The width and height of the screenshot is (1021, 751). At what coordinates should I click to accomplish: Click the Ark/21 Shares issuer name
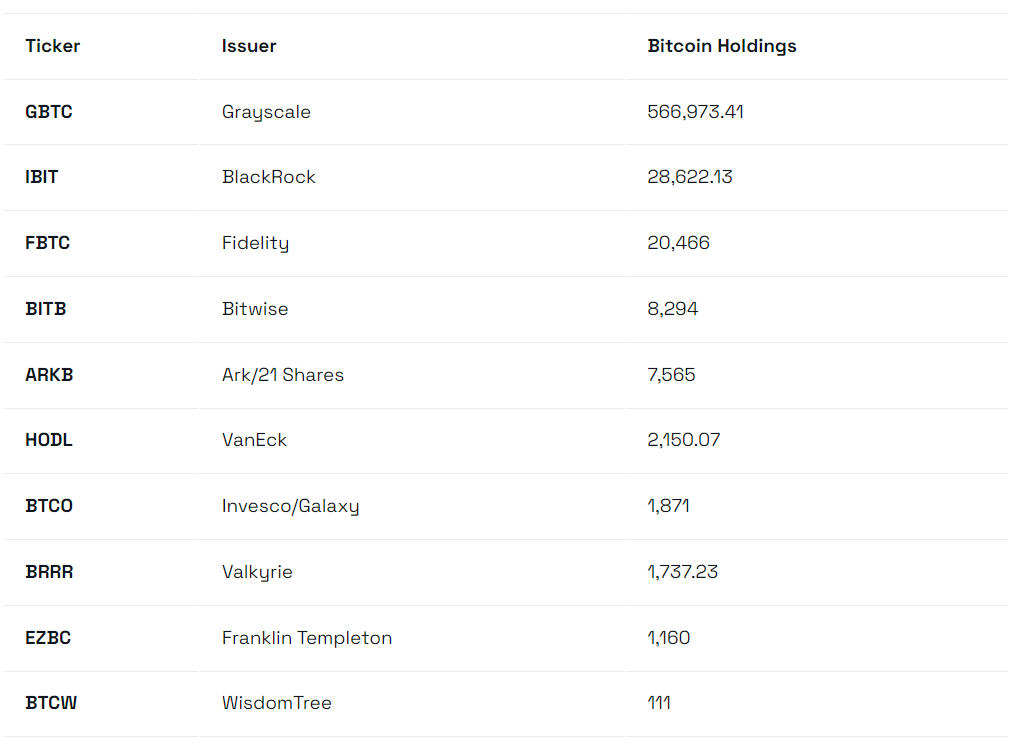point(283,375)
